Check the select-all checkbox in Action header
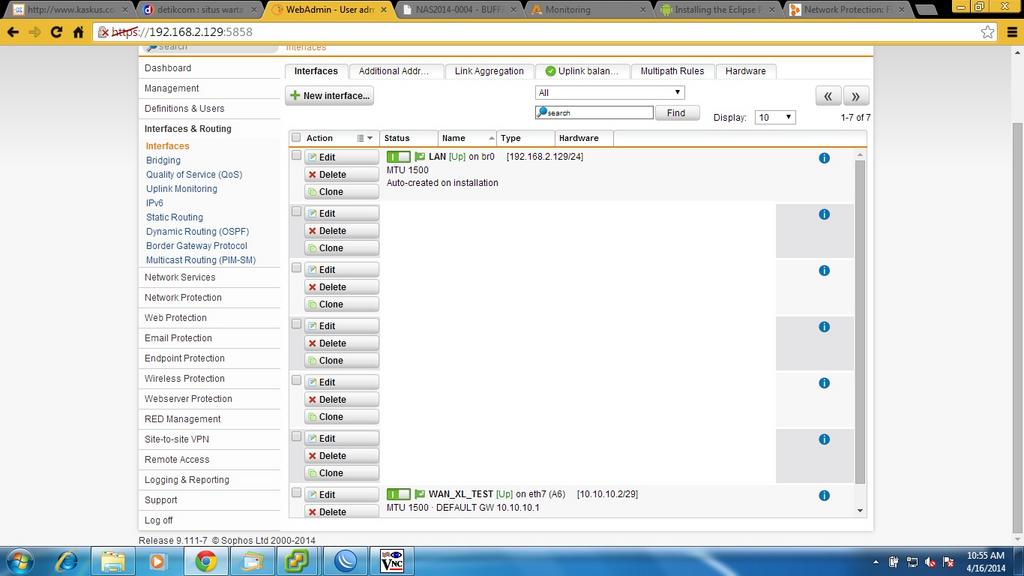1024x576 pixels. pos(296,138)
